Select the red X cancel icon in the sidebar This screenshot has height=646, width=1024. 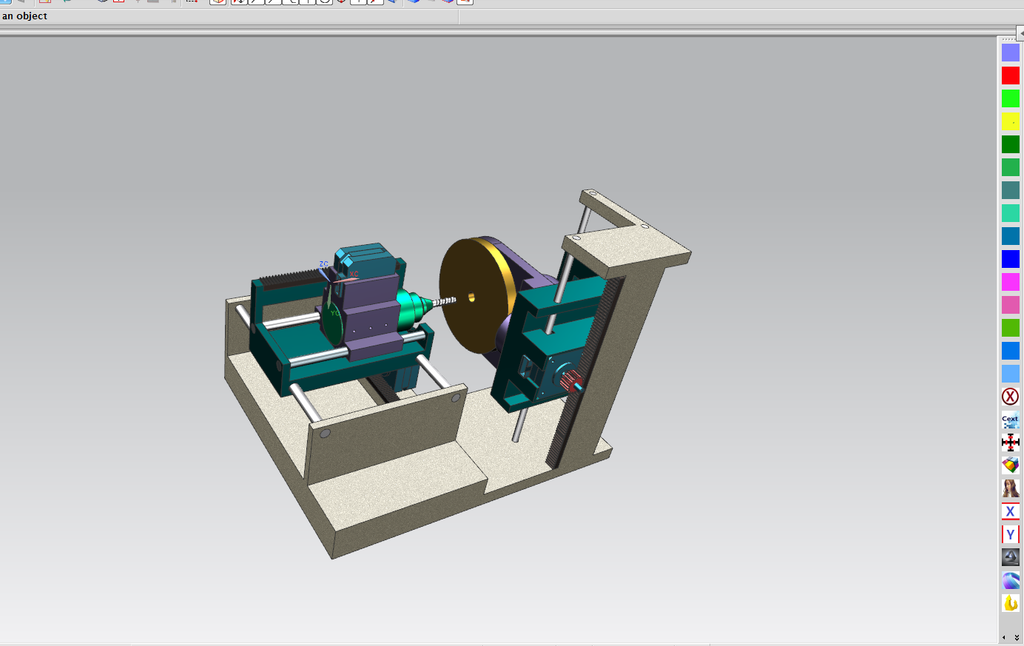(1011, 396)
